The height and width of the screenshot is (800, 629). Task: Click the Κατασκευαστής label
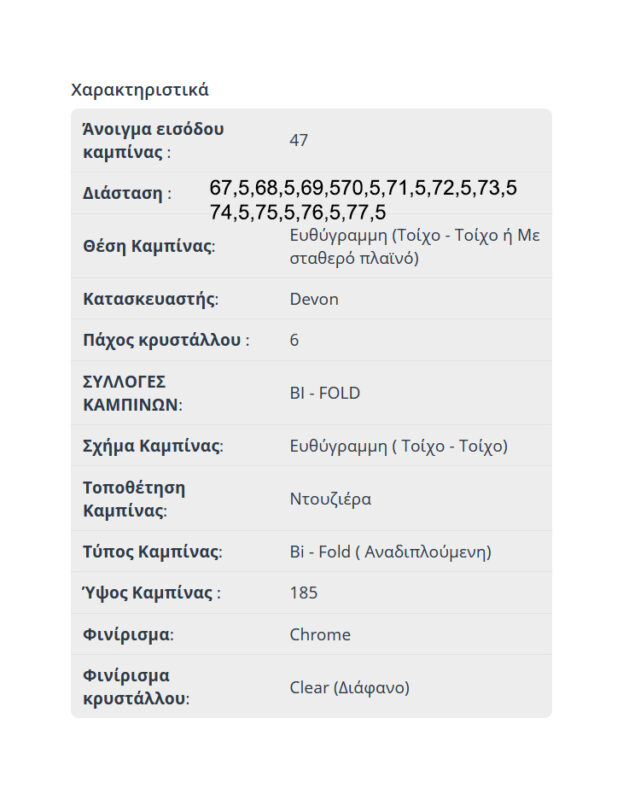click(x=150, y=299)
